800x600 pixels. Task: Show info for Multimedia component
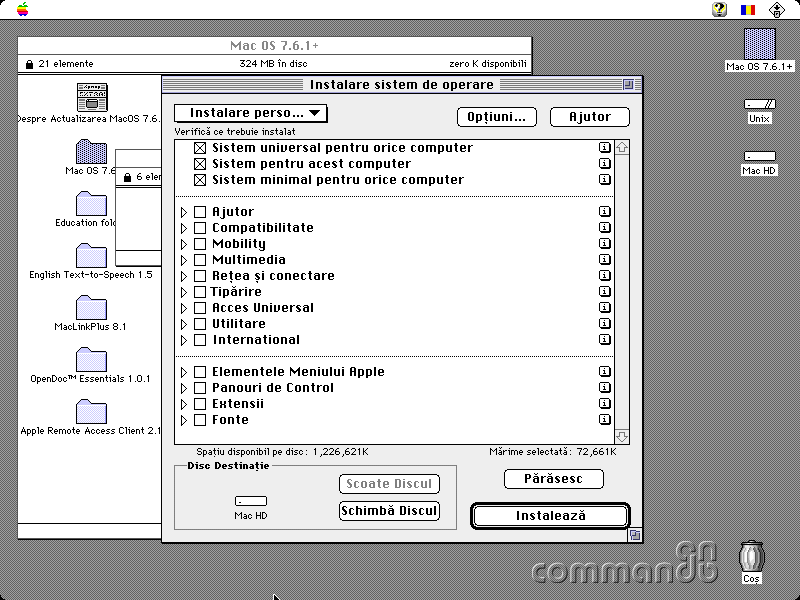coord(605,259)
